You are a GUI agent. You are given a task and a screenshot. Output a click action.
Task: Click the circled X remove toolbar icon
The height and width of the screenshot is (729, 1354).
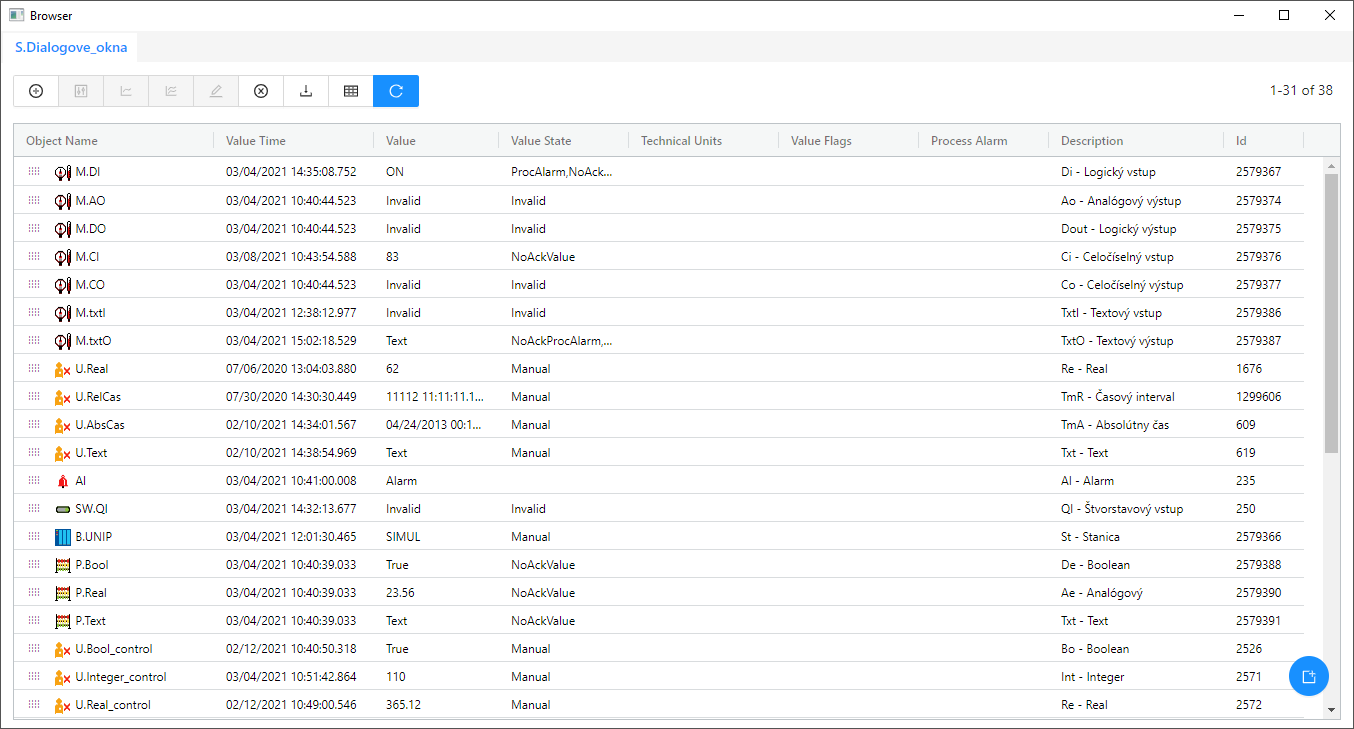[261, 91]
